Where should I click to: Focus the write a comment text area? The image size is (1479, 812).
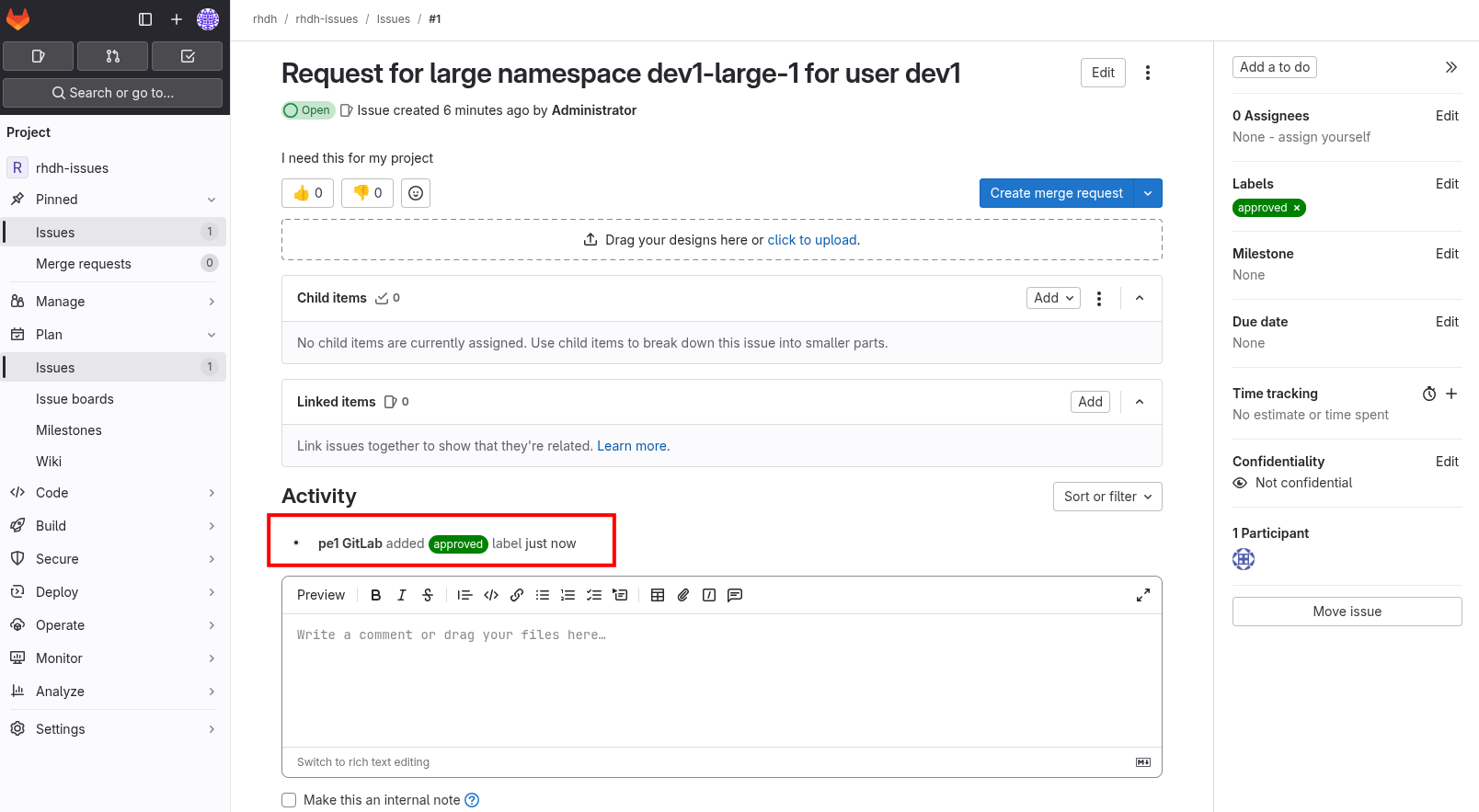[x=722, y=680]
